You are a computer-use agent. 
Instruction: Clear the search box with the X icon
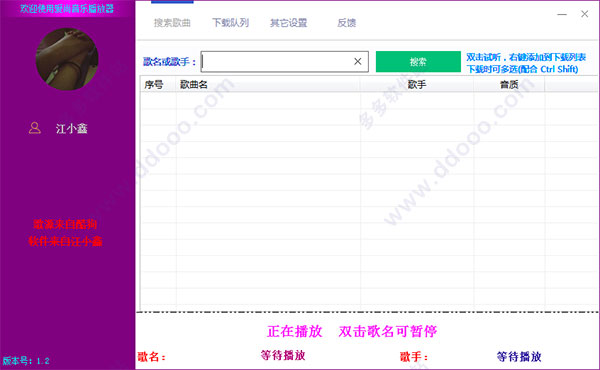point(357,62)
